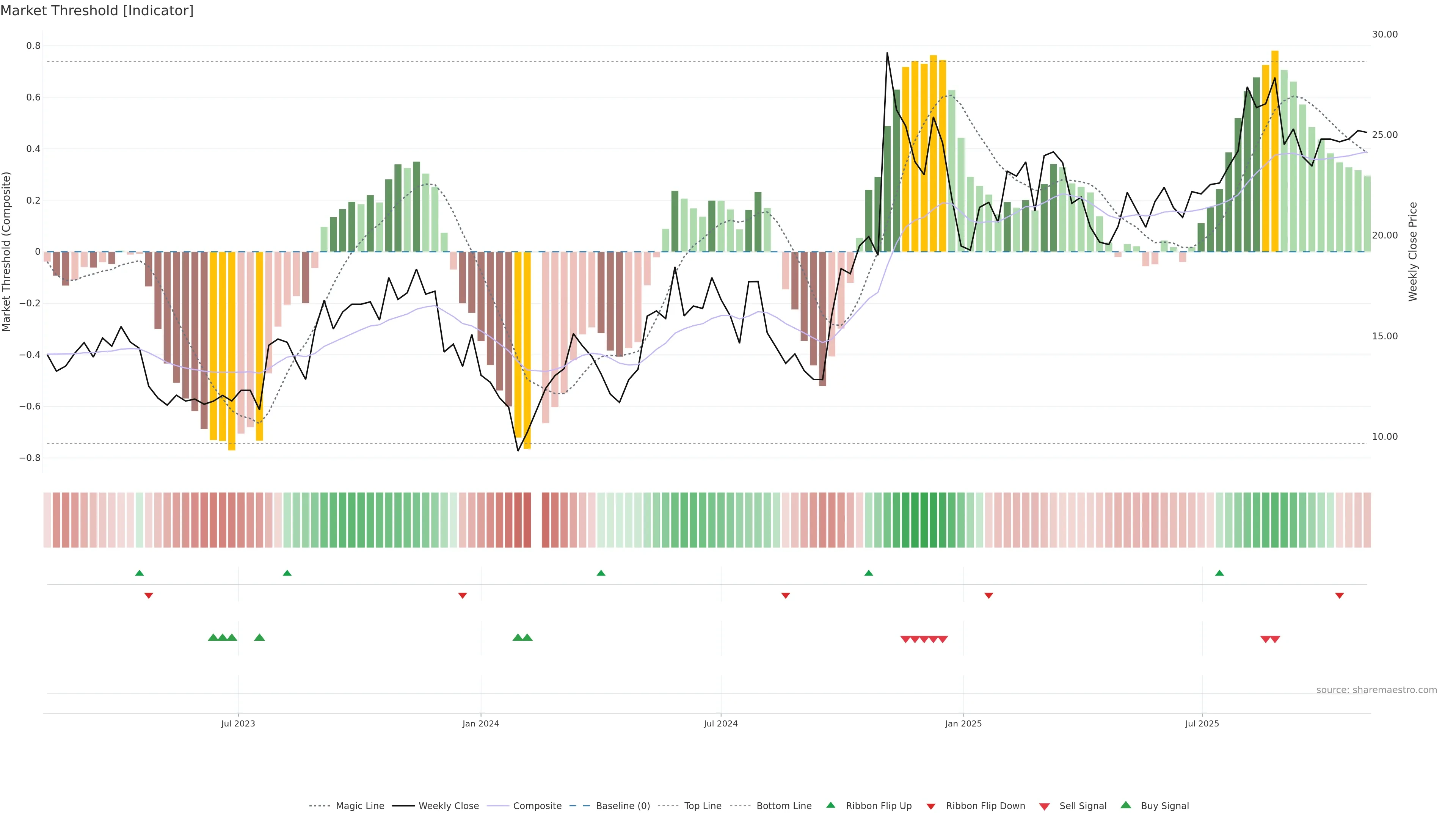Toggle the Weekly Close legend entry
Viewport: 1456px width, 819px height.
(x=448, y=806)
